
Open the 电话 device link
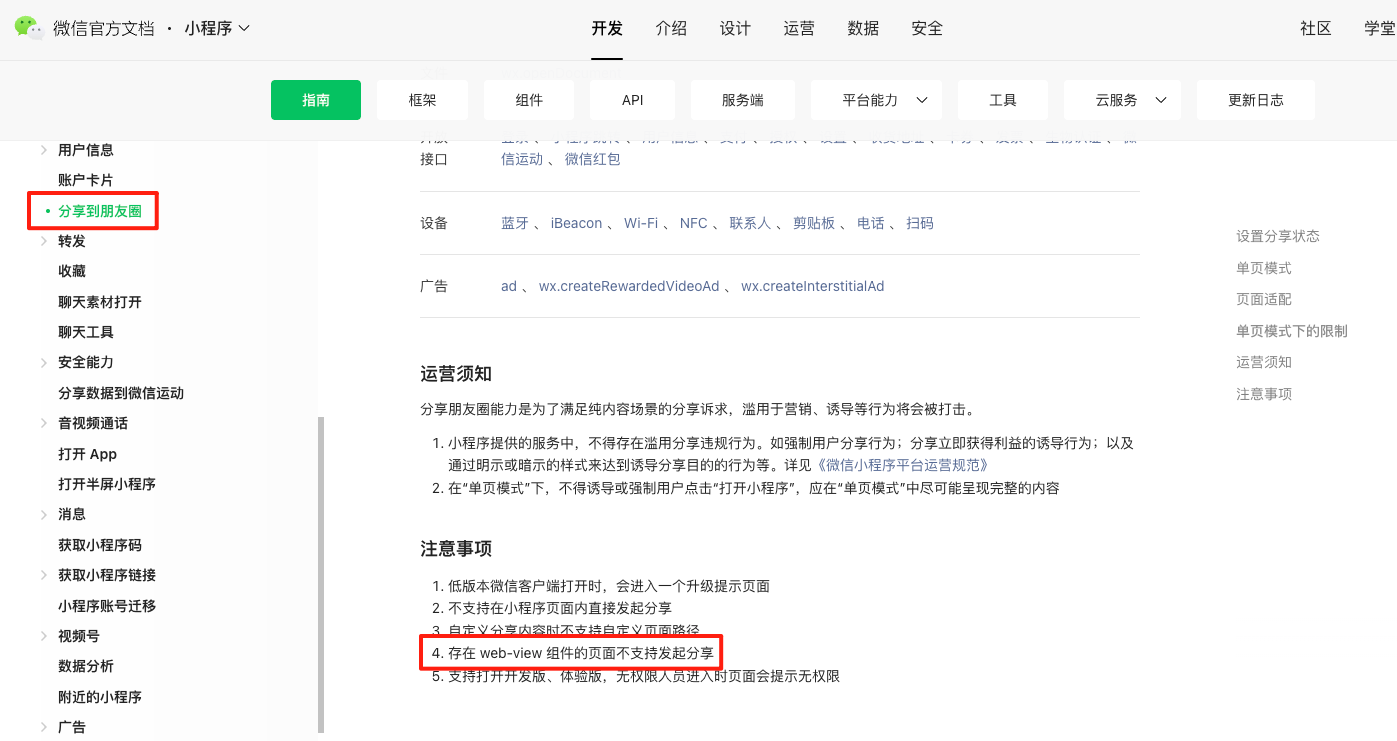point(871,223)
